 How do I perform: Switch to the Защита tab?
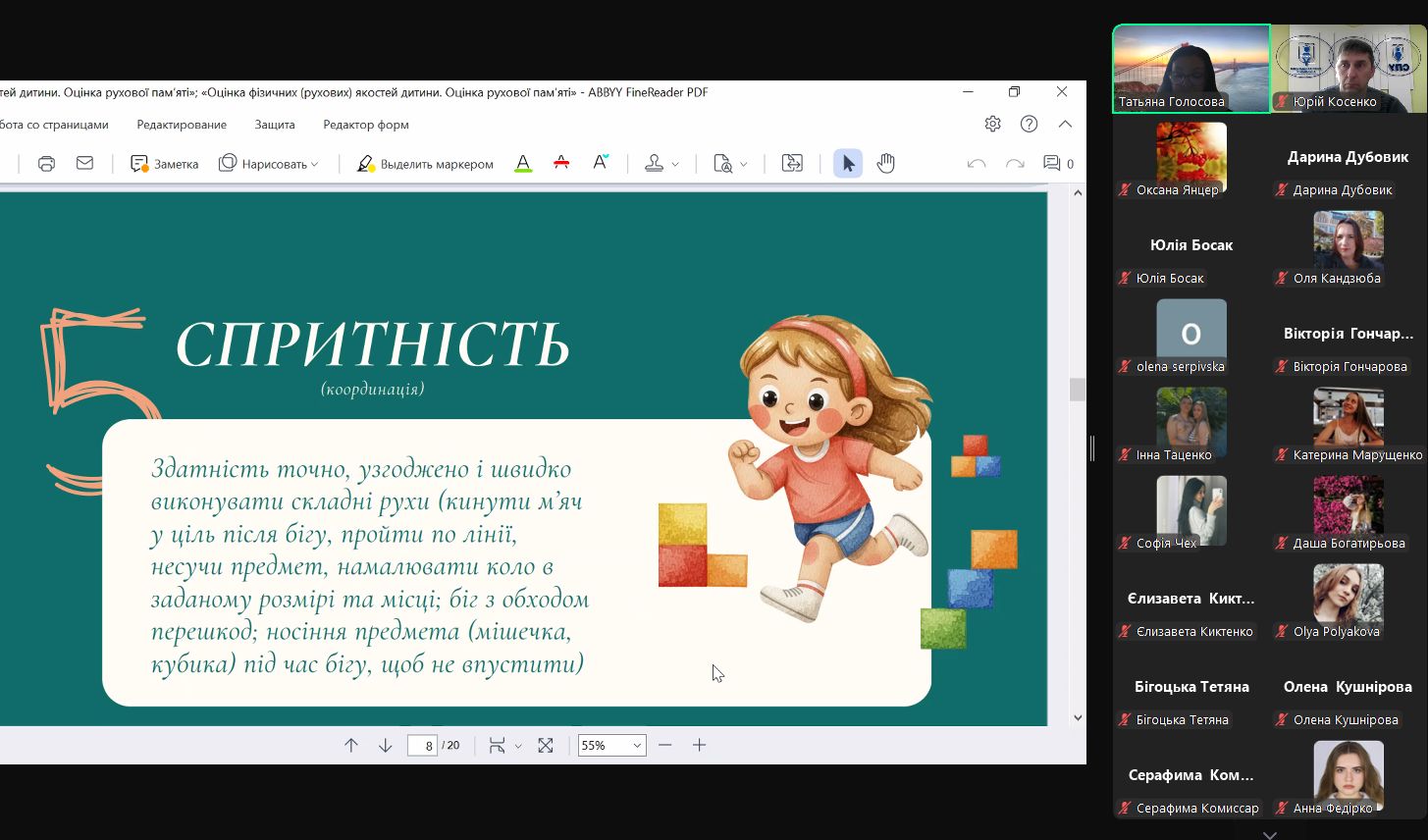pyautogui.click(x=275, y=125)
